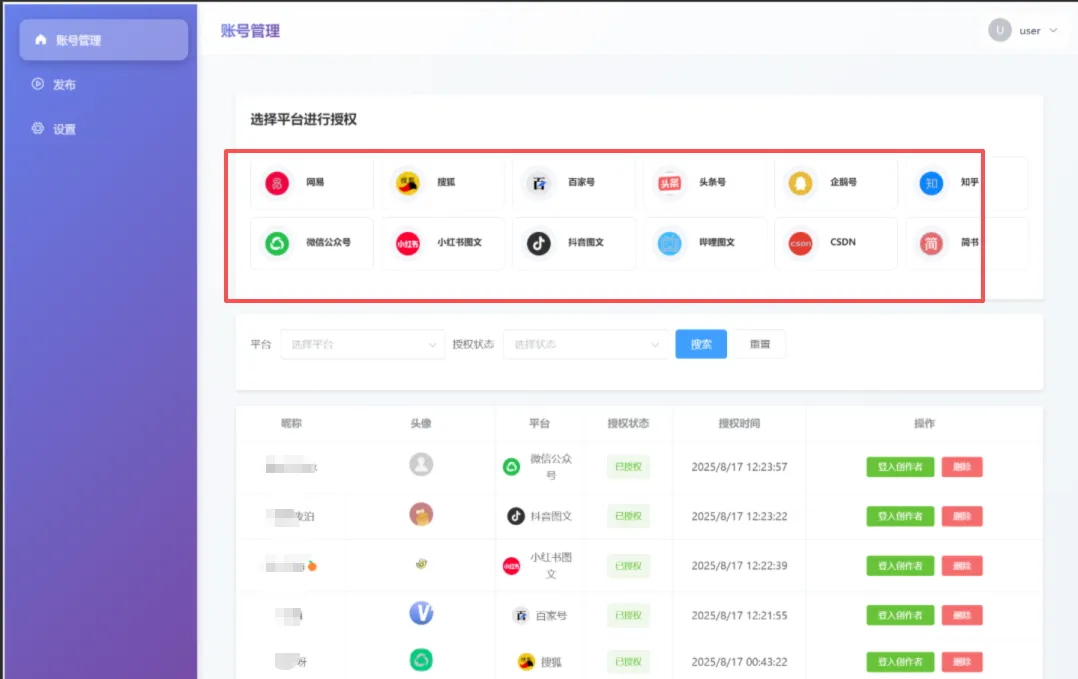Click the 搜狐 platform icon
The width and height of the screenshot is (1078, 679).
[x=442, y=183]
